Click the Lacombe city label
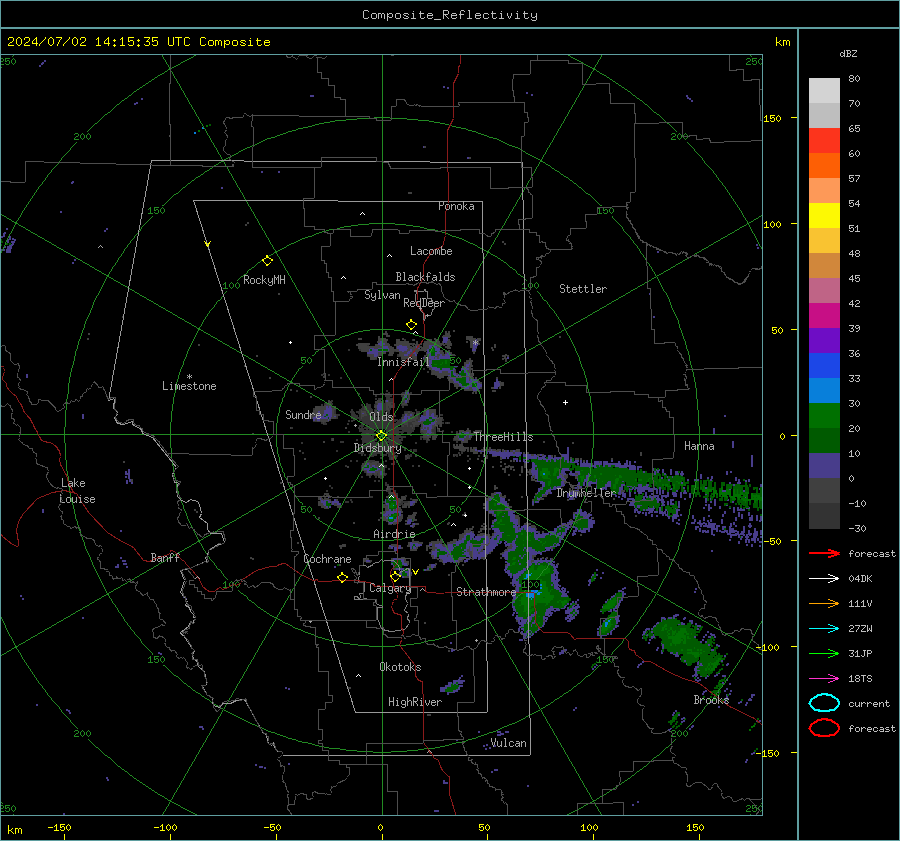This screenshot has width=900, height=841. pyautogui.click(x=431, y=251)
